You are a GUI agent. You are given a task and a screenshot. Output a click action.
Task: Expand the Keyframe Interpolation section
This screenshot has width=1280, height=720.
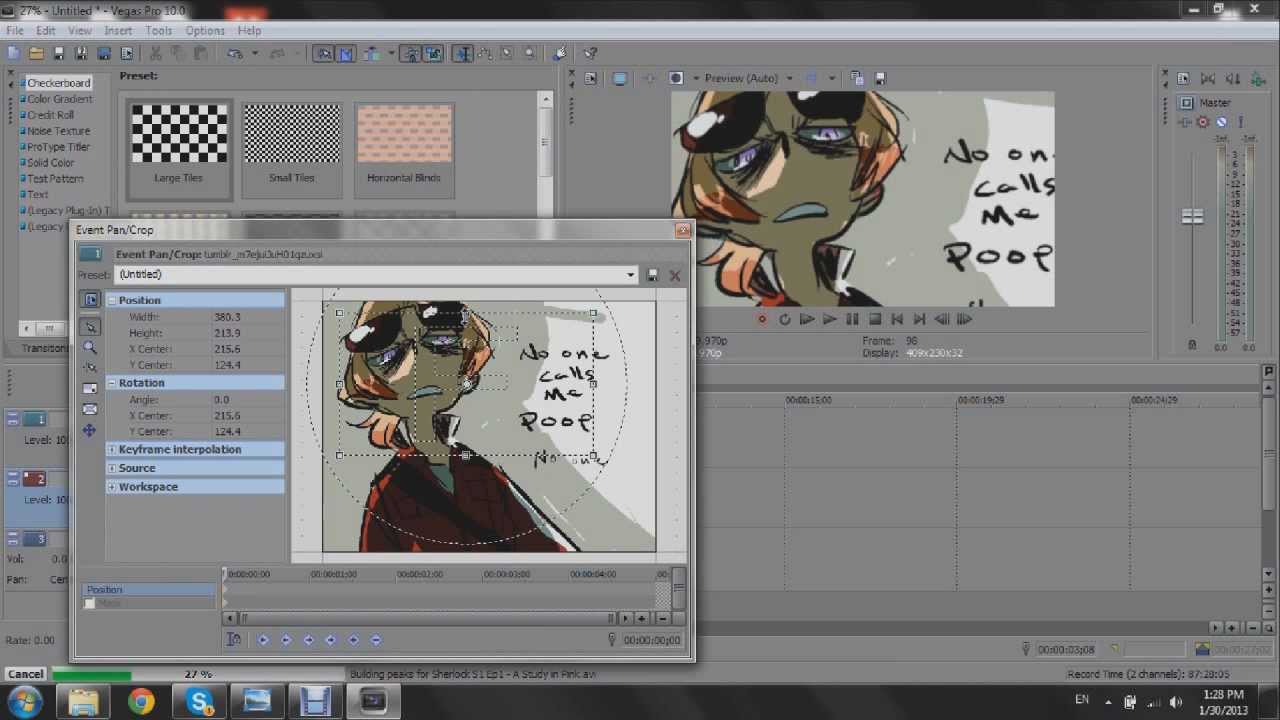112,450
